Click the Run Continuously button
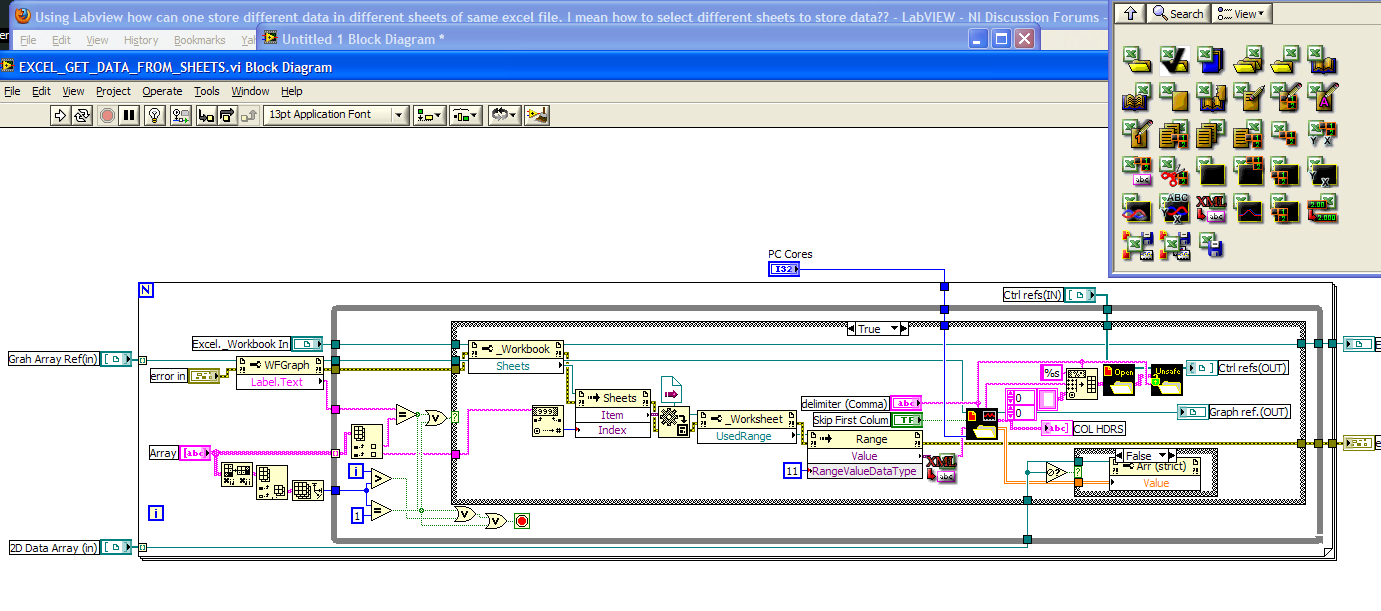Image resolution: width=1381 pixels, height=611 pixels. tap(82, 115)
